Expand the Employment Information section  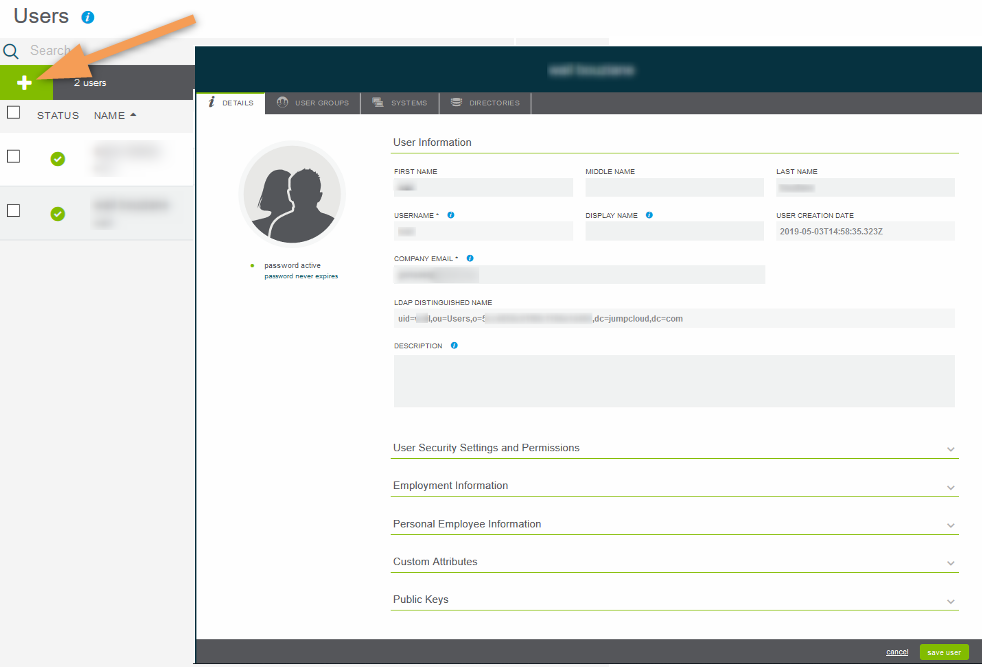[x=675, y=486]
